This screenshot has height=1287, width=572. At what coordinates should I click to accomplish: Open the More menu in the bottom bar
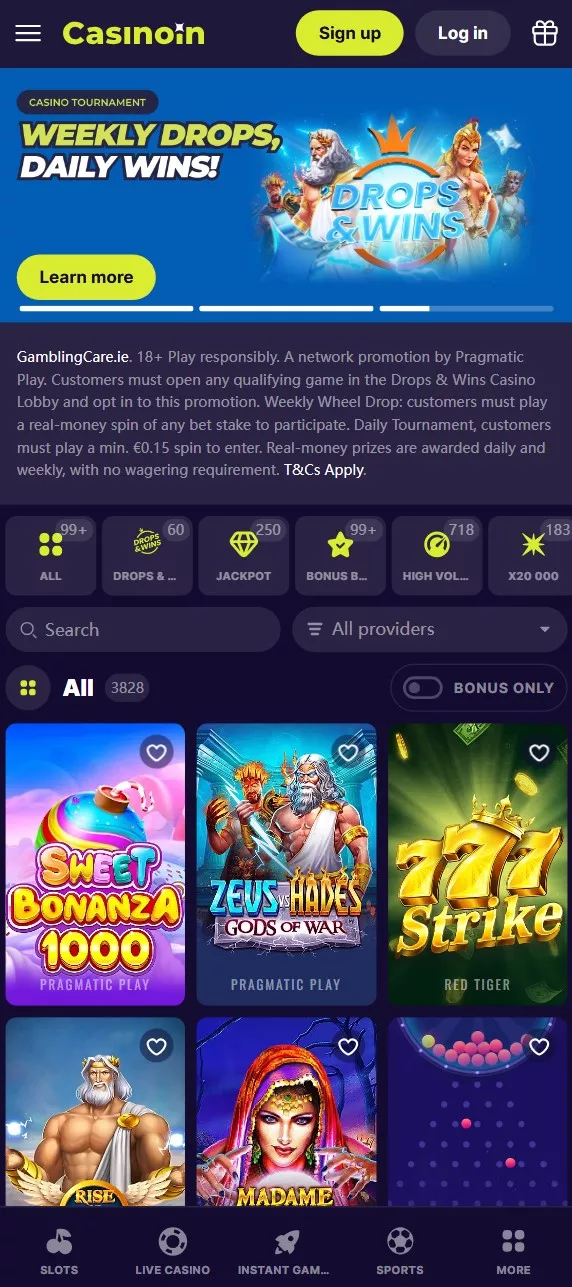513,1251
